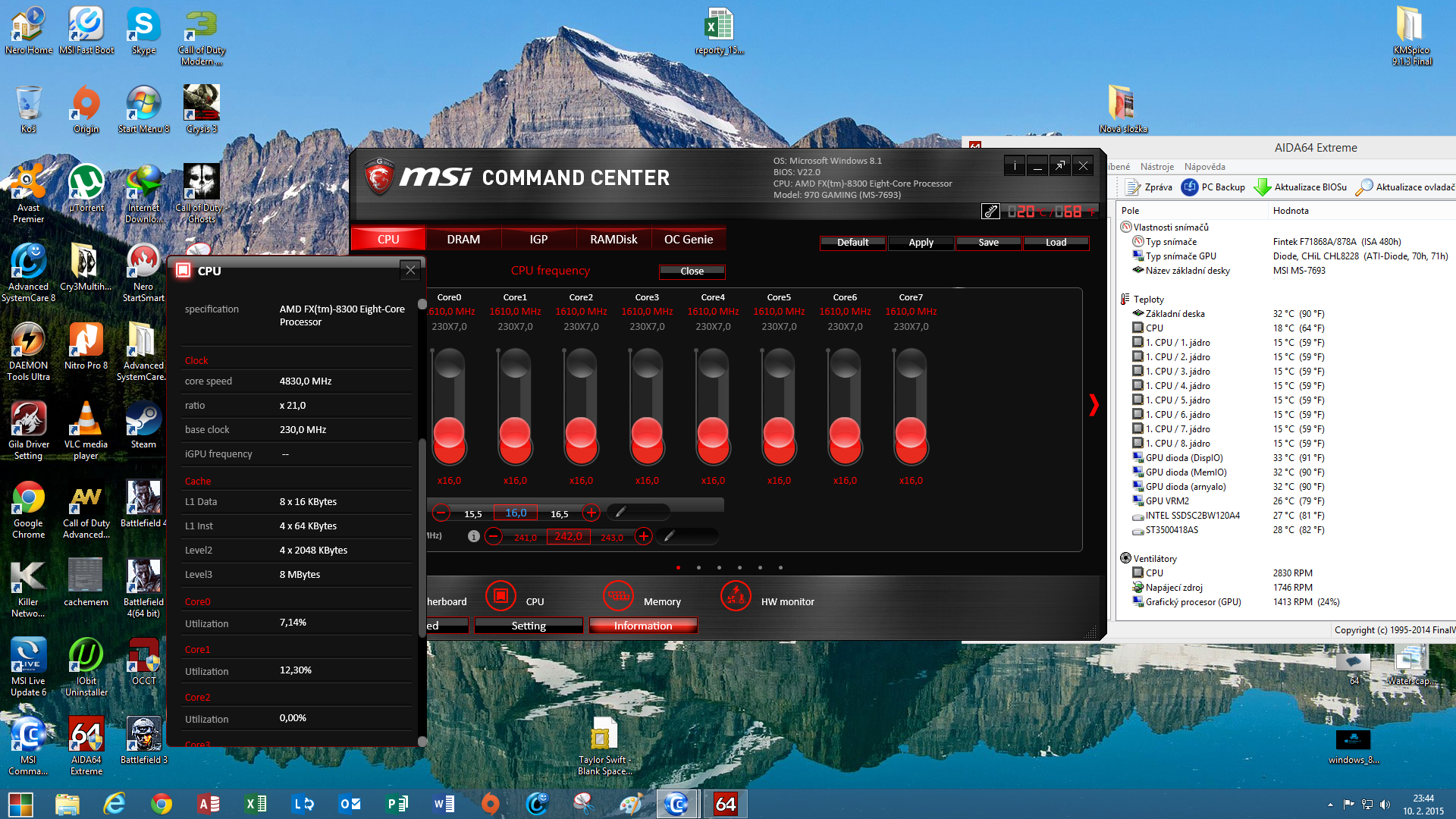Open the HW monitor icon

point(736,596)
